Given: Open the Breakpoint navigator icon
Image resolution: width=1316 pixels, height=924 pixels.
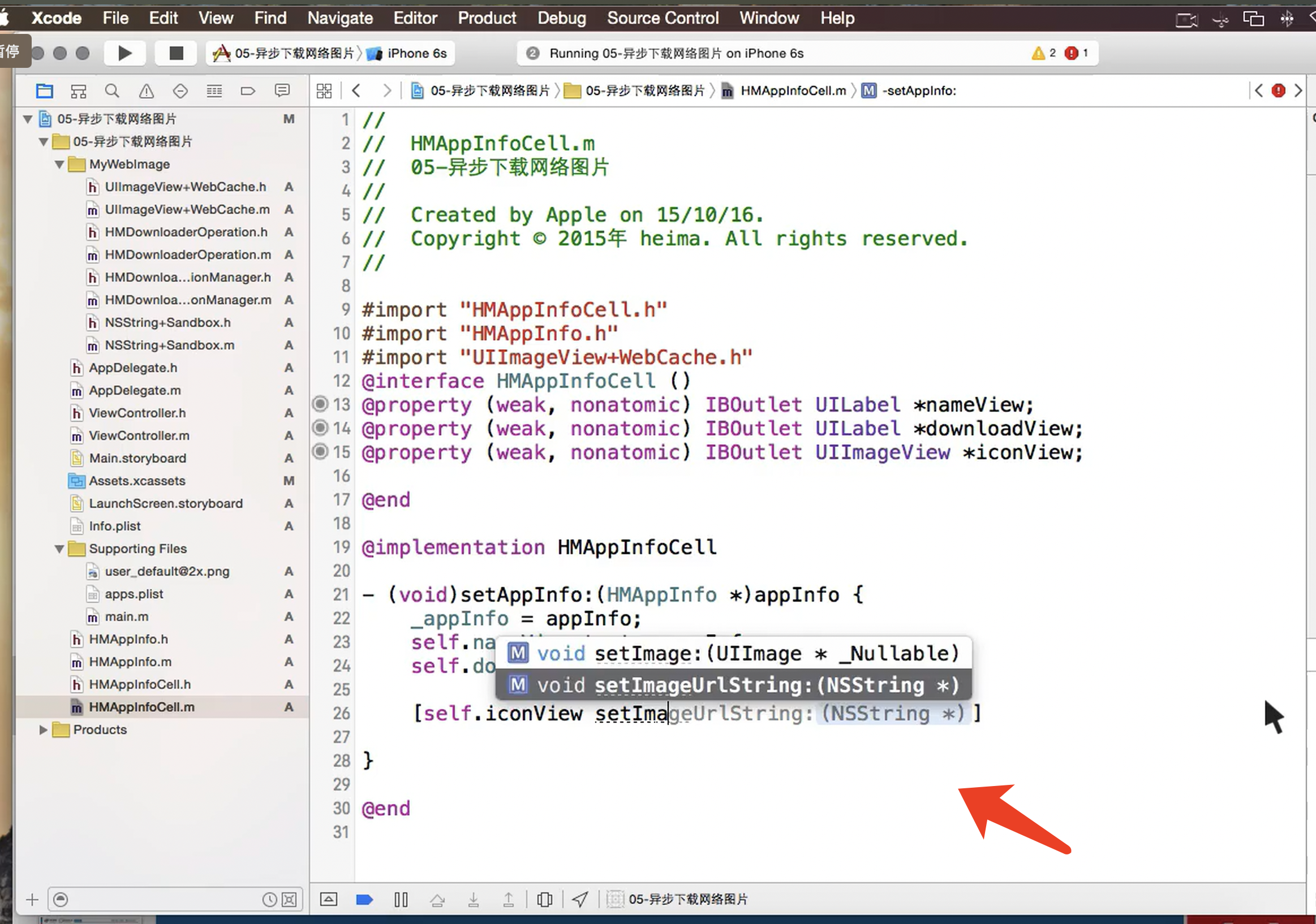Looking at the screenshot, I should [248, 90].
